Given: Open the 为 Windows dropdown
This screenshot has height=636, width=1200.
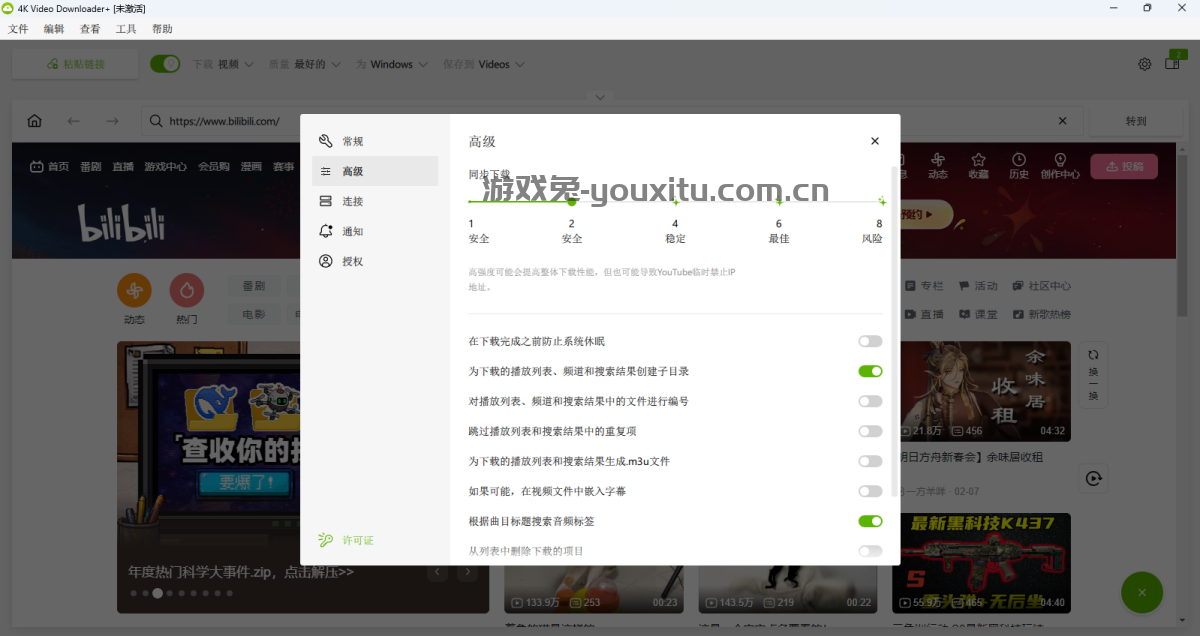Looking at the screenshot, I should (392, 64).
